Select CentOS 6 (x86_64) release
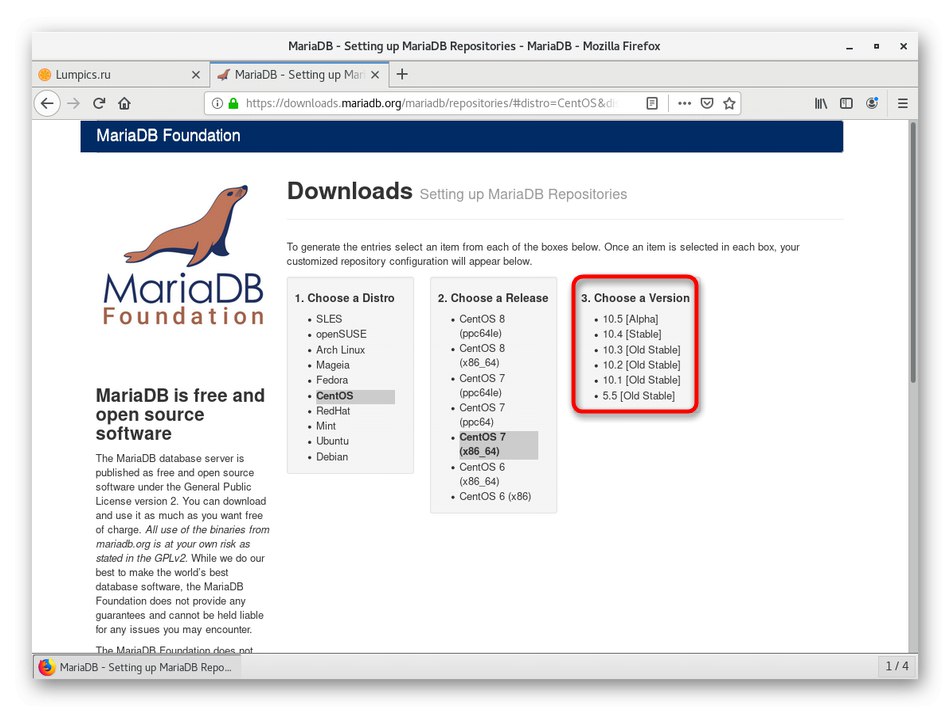 click(482, 475)
